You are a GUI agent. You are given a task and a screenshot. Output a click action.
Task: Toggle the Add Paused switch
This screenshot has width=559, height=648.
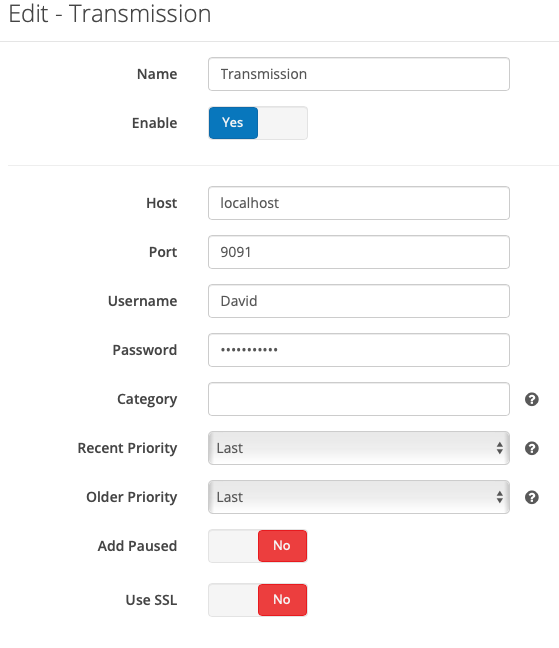[258, 546]
